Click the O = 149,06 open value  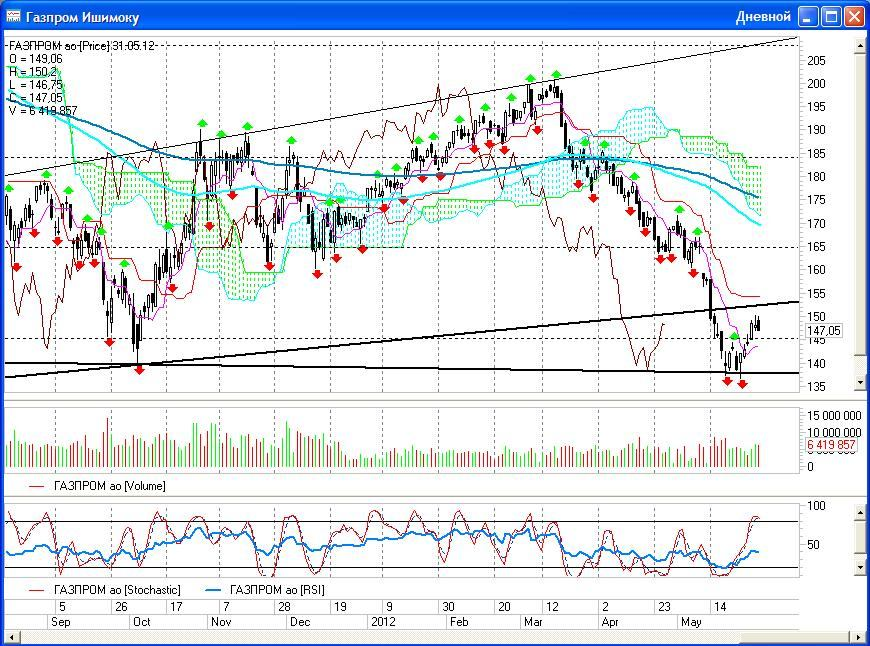tap(36, 59)
